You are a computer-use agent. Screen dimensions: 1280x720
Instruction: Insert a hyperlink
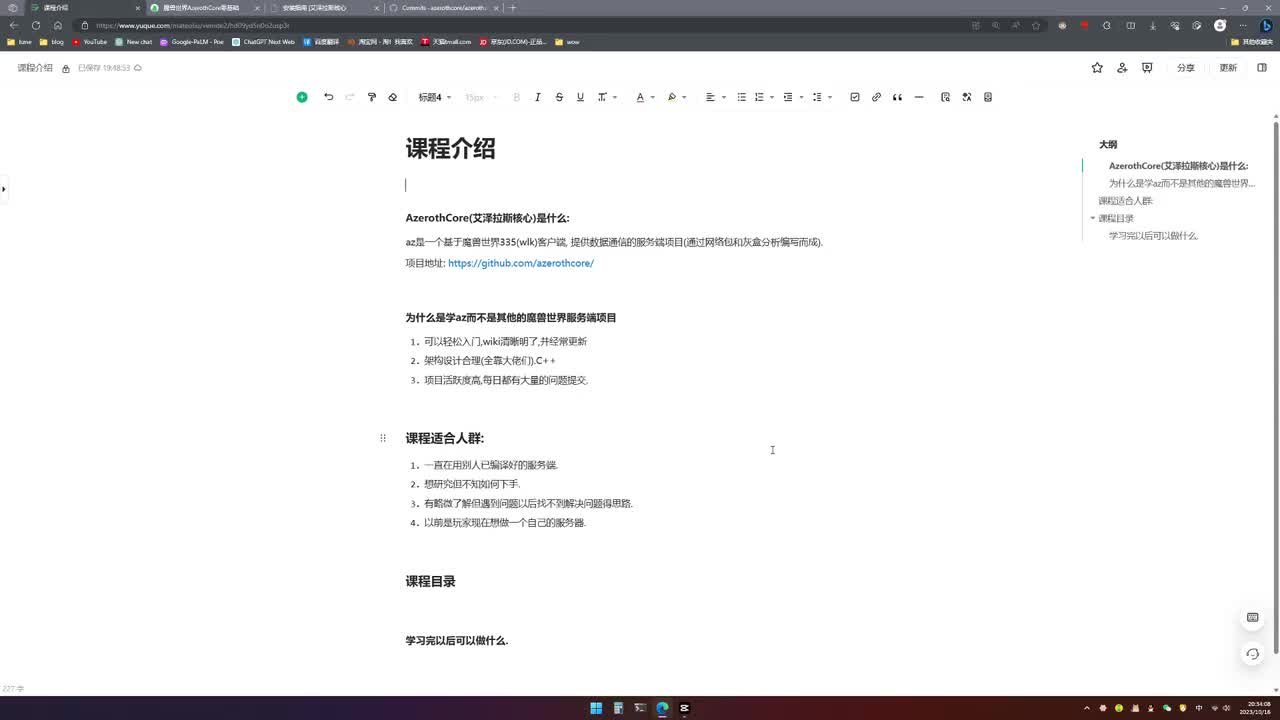[876, 97]
